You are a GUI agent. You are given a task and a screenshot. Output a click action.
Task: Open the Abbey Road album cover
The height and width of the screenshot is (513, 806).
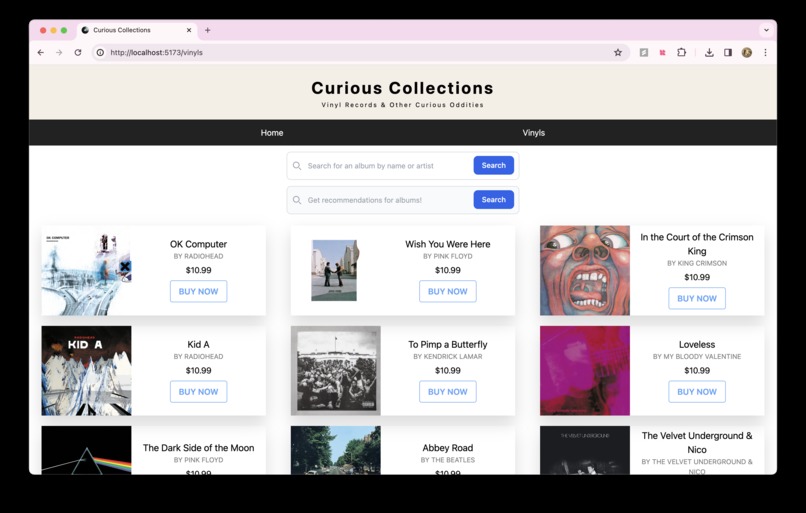pyautogui.click(x=336, y=450)
